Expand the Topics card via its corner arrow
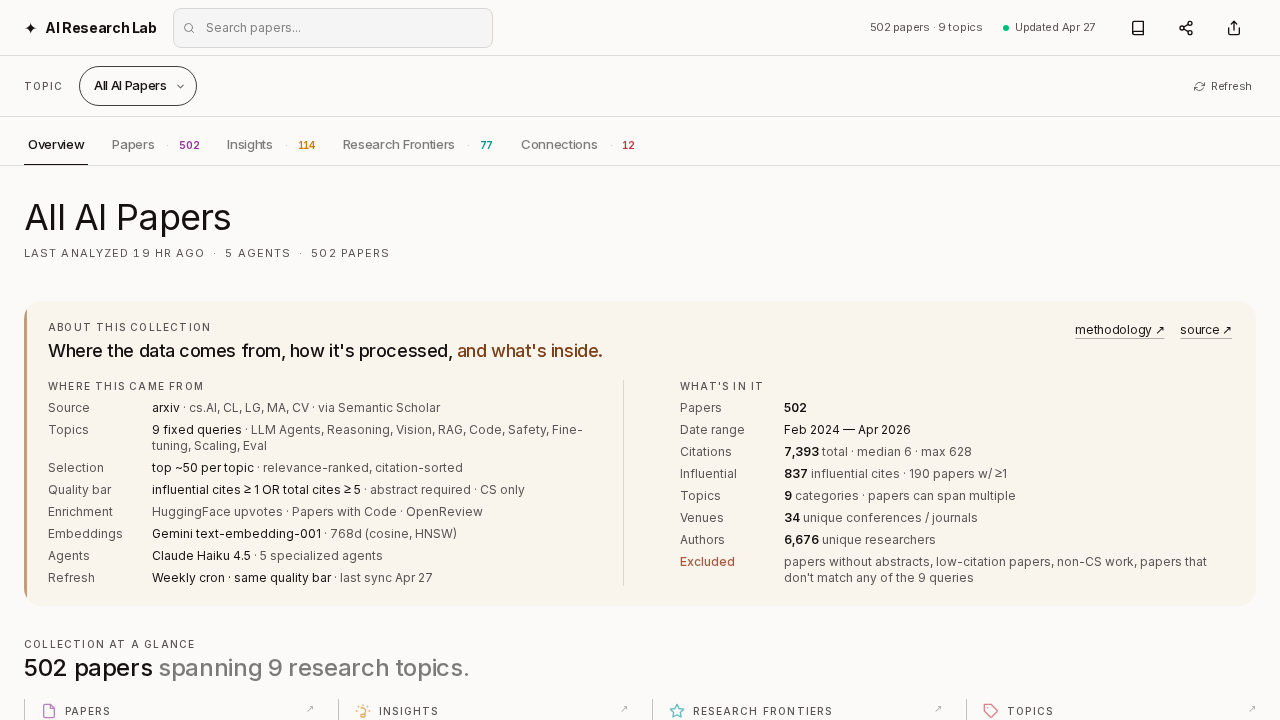The width and height of the screenshot is (1280, 720). point(1254,708)
